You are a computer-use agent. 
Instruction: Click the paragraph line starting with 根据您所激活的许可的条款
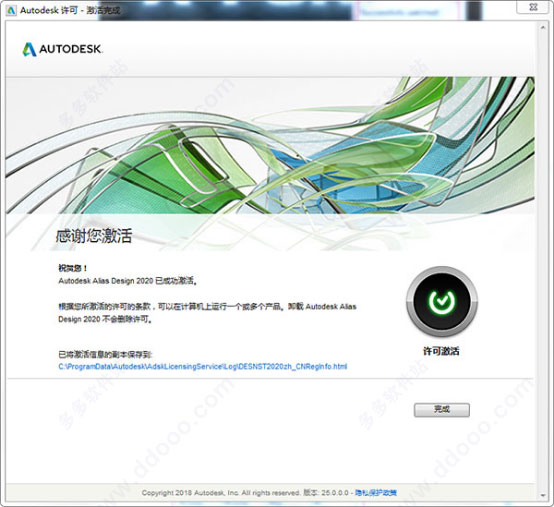(x=207, y=306)
